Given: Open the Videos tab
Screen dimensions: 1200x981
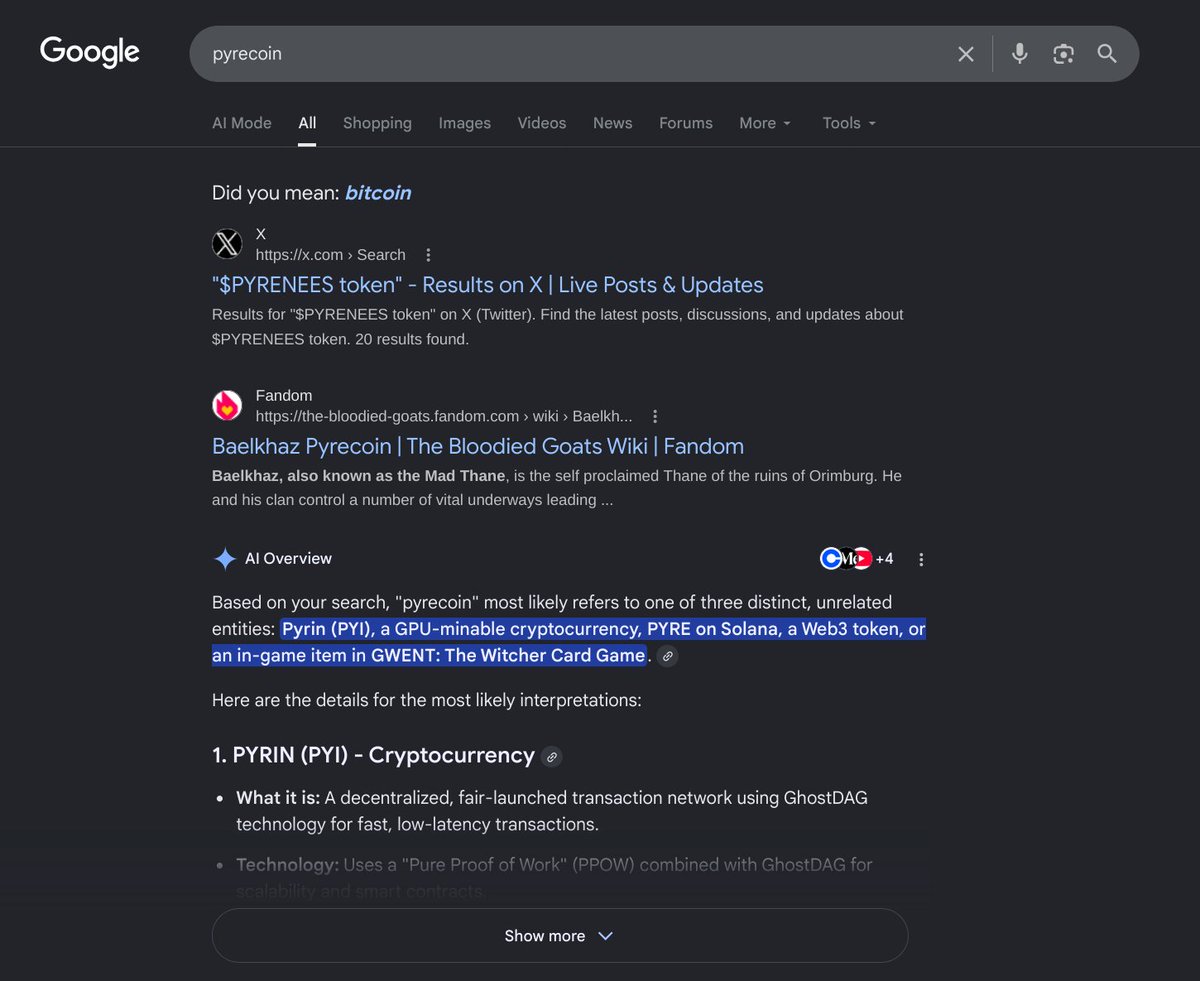Looking at the screenshot, I should [x=542, y=123].
